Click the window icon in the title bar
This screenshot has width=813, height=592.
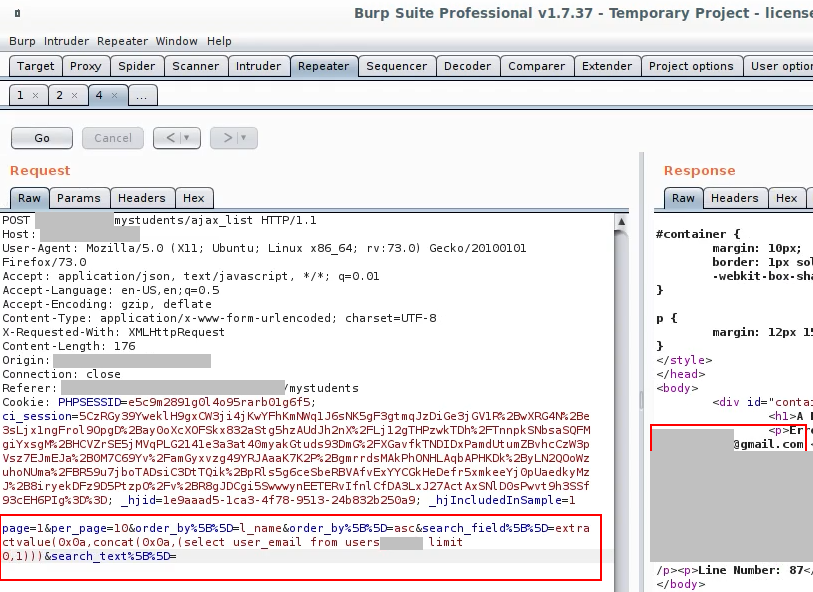point(18,13)
